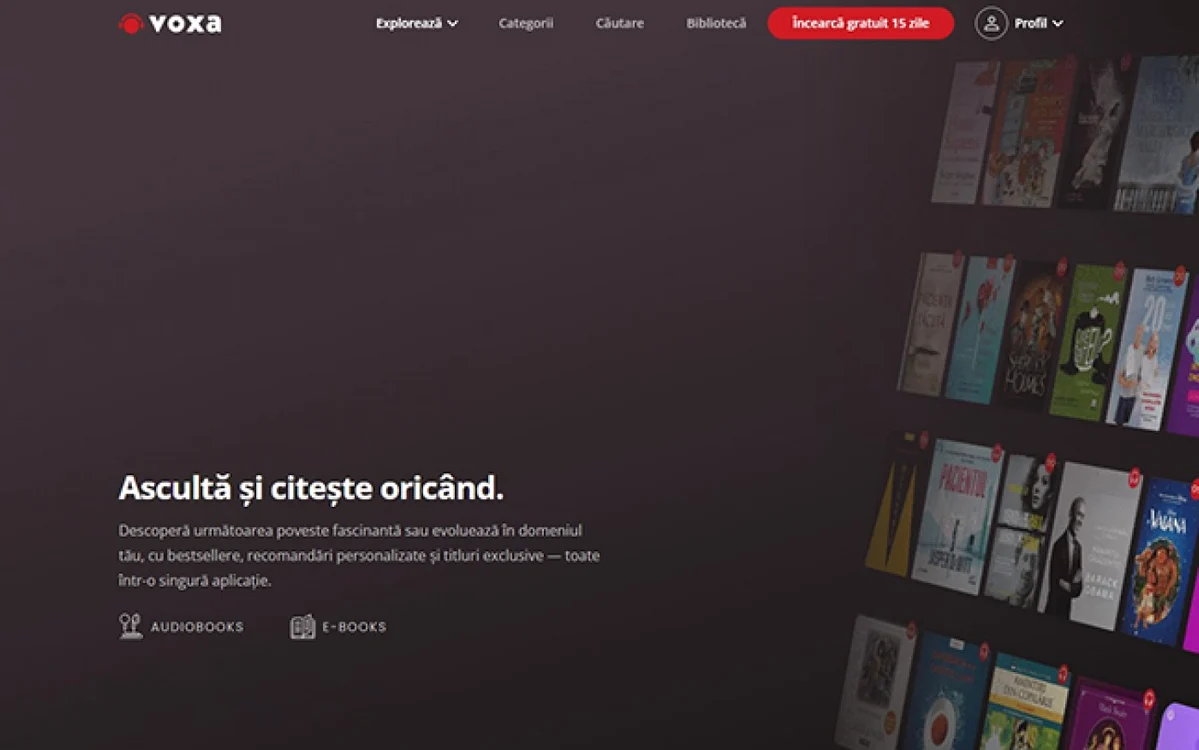Image resolution: width=1199 pixels, height=750 pixels.
Task: Open the Barack Obama book cover
Action: click(1089, 546)
